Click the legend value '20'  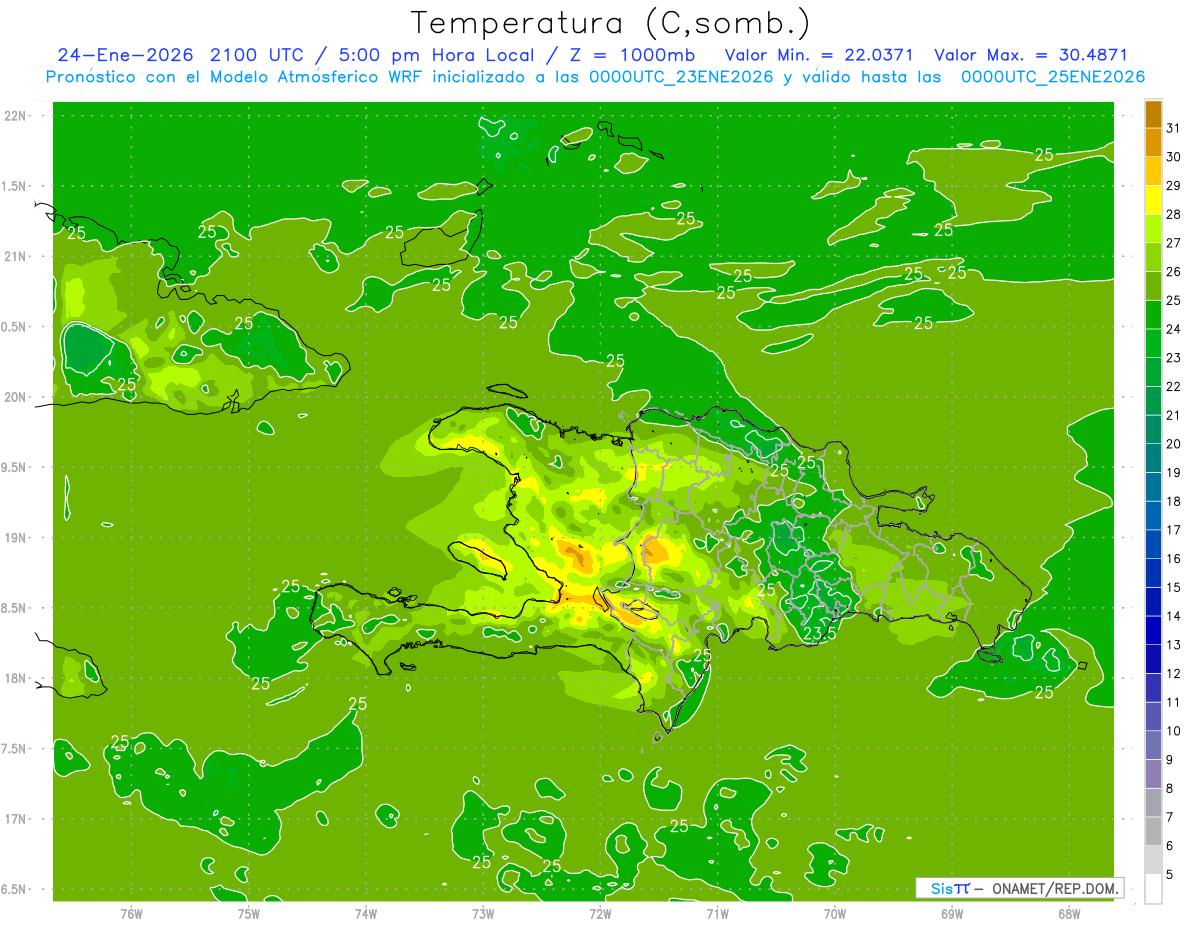1174,444
